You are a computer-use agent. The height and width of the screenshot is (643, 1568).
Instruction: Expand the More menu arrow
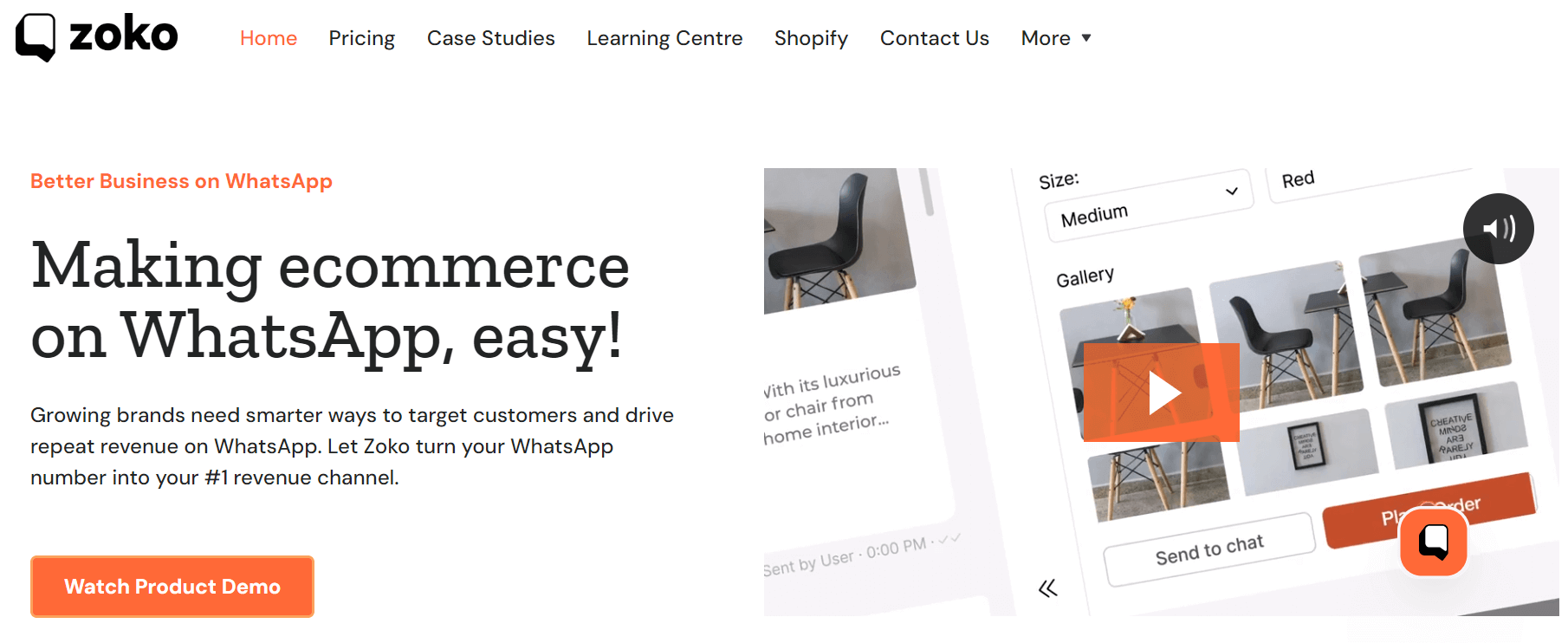(1086, 38)
